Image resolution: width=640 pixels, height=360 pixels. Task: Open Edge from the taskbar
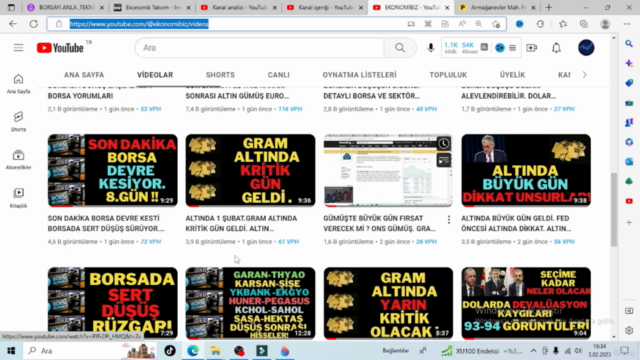click(x=193, y=351)
